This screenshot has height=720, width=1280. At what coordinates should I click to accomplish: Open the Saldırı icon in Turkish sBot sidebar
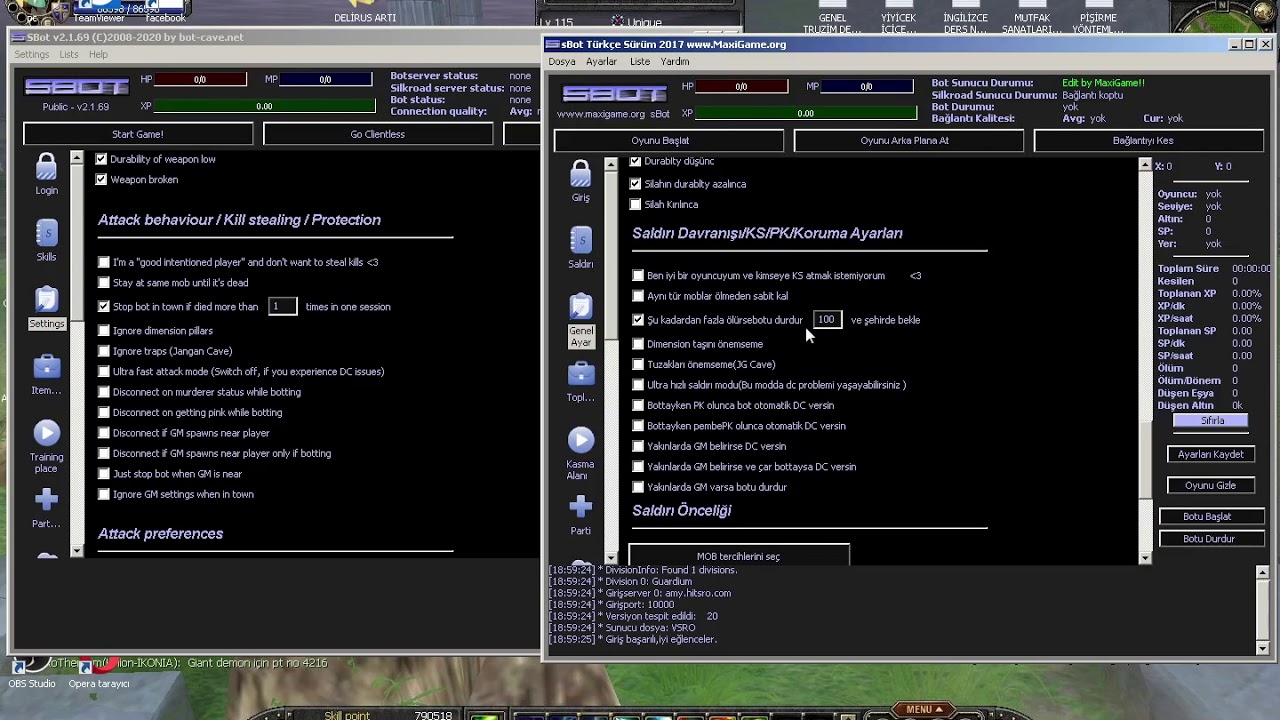point(581,241)
